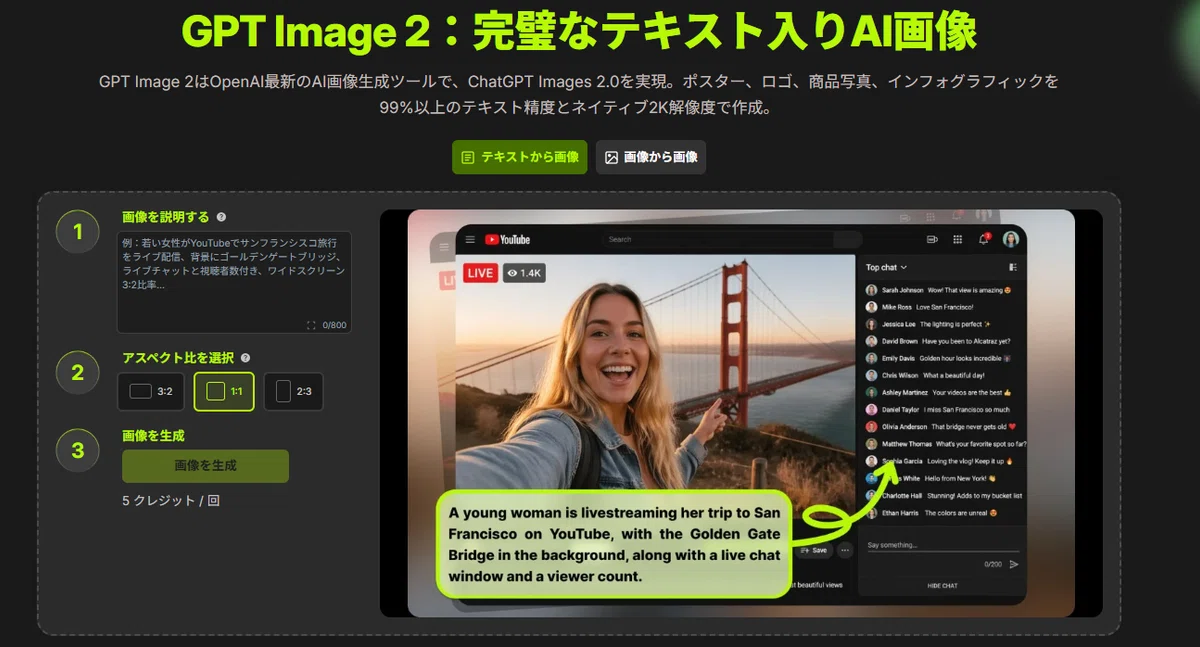
Task: Select the テキストから画像 tab
Action: tap(519, 157)
